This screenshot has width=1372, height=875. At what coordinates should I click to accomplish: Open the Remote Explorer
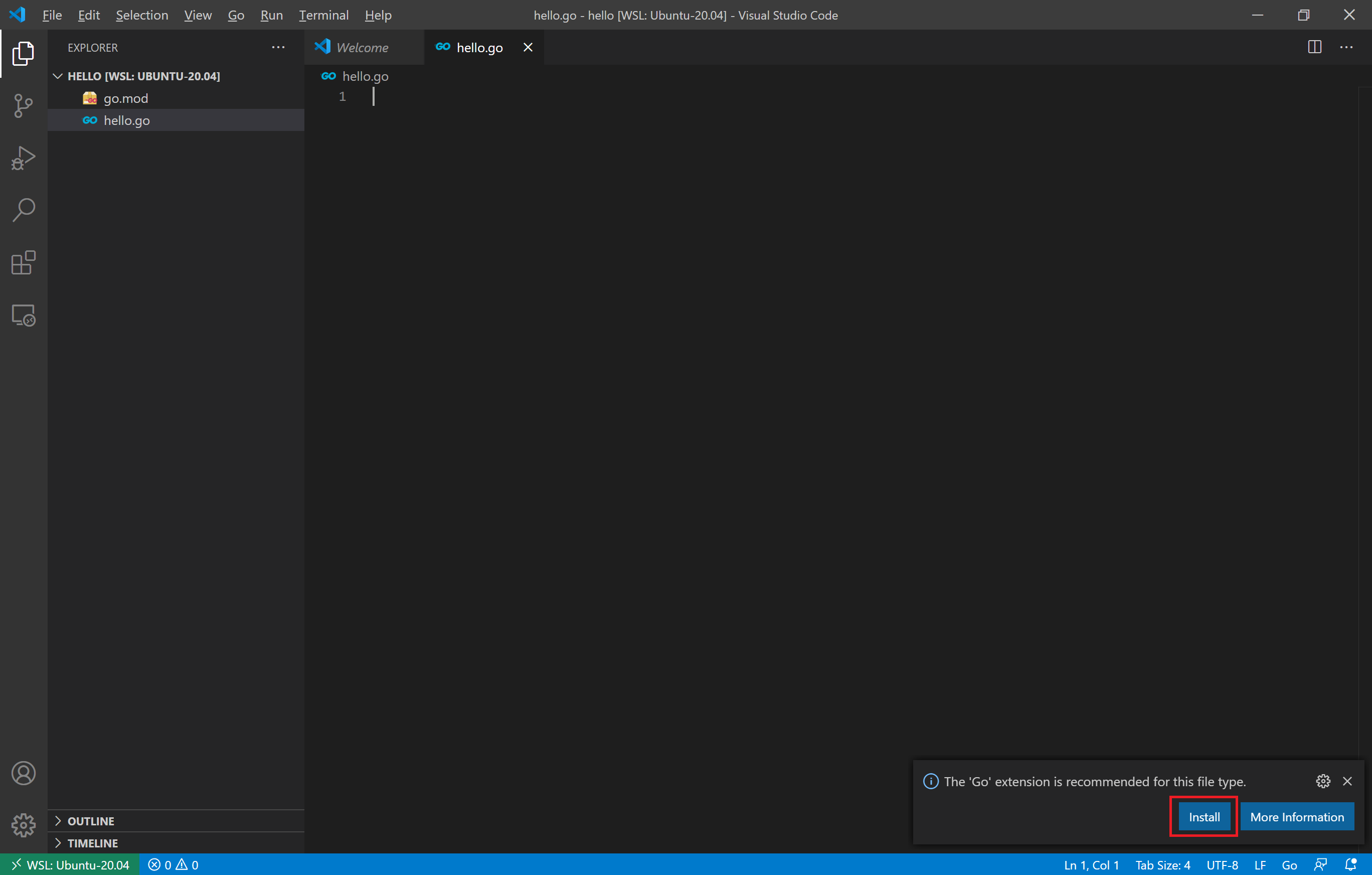point(23,315)
